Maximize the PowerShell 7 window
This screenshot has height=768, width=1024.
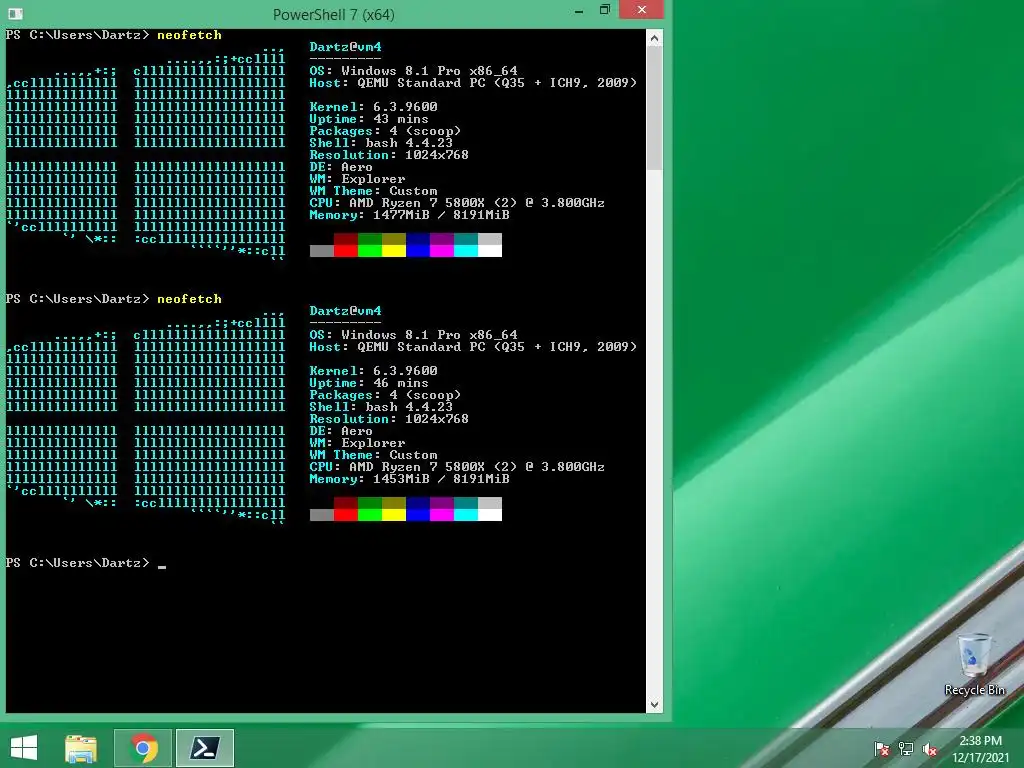tap(605, 10)
